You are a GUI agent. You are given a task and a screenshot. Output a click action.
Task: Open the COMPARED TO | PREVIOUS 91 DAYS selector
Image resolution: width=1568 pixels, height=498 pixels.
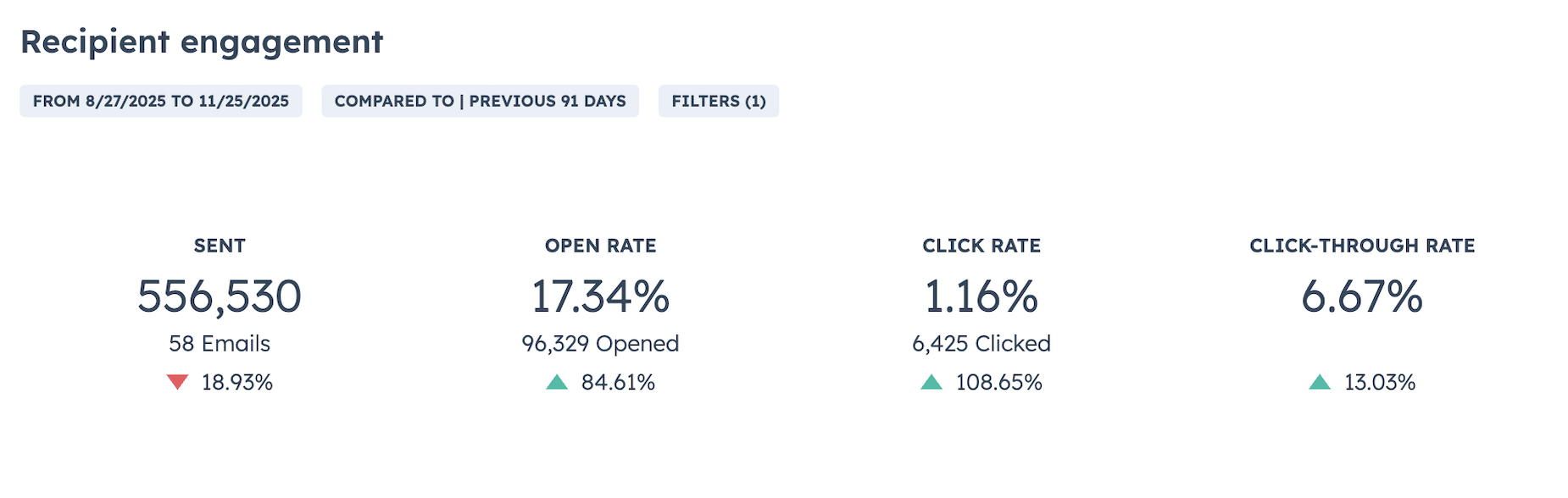pos(480,101)
